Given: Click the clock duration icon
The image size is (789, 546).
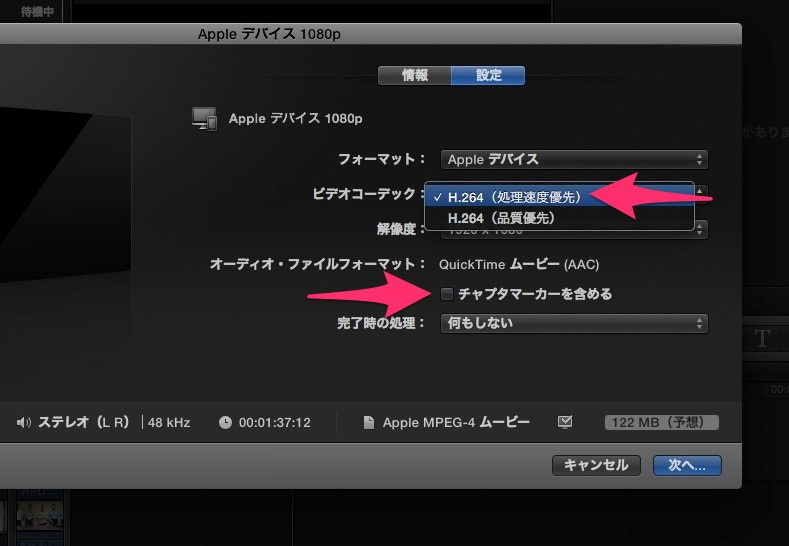Looking at the screenshot, I should click(225, 423).
